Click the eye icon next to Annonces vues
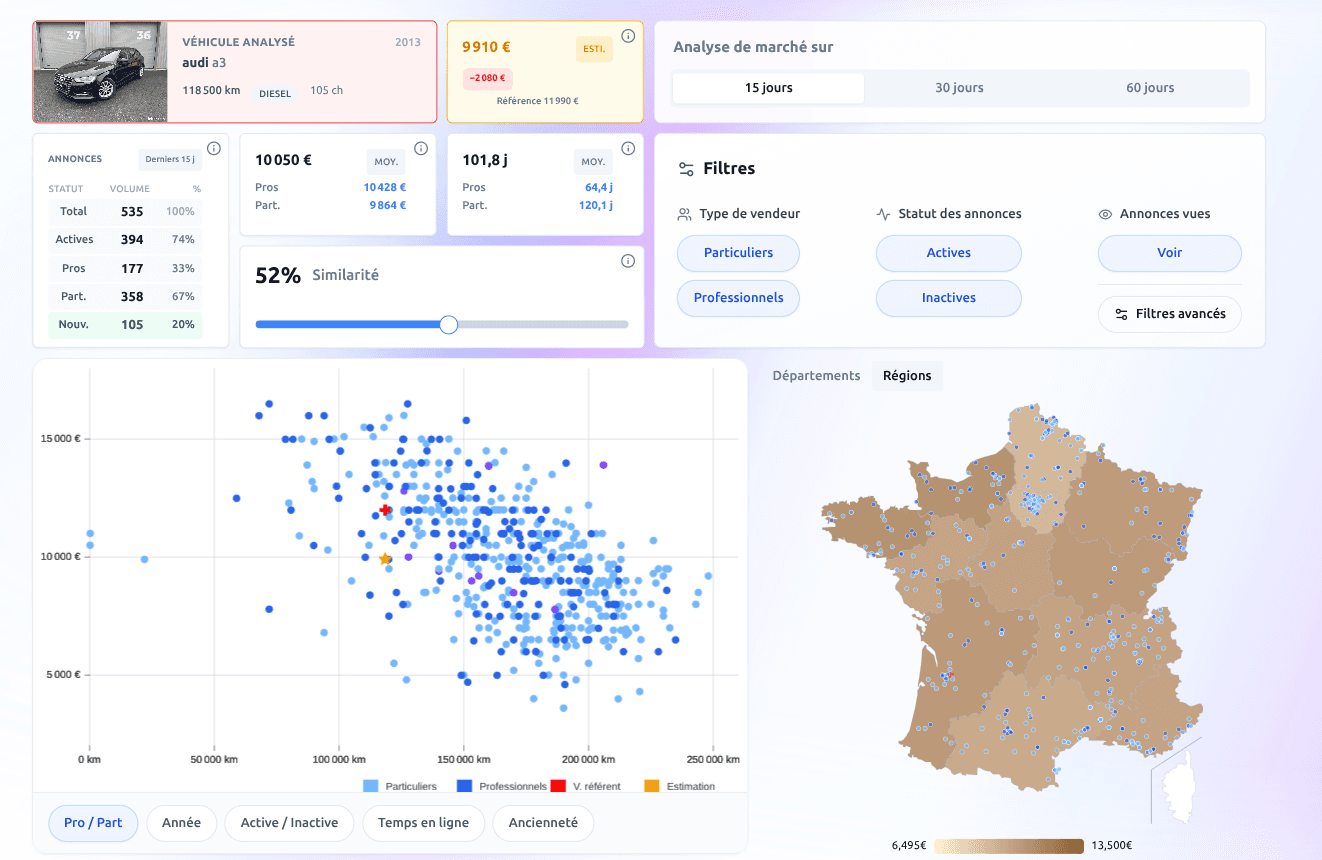This screenshot has width=1322, height=860. (x=1104, y=213)
